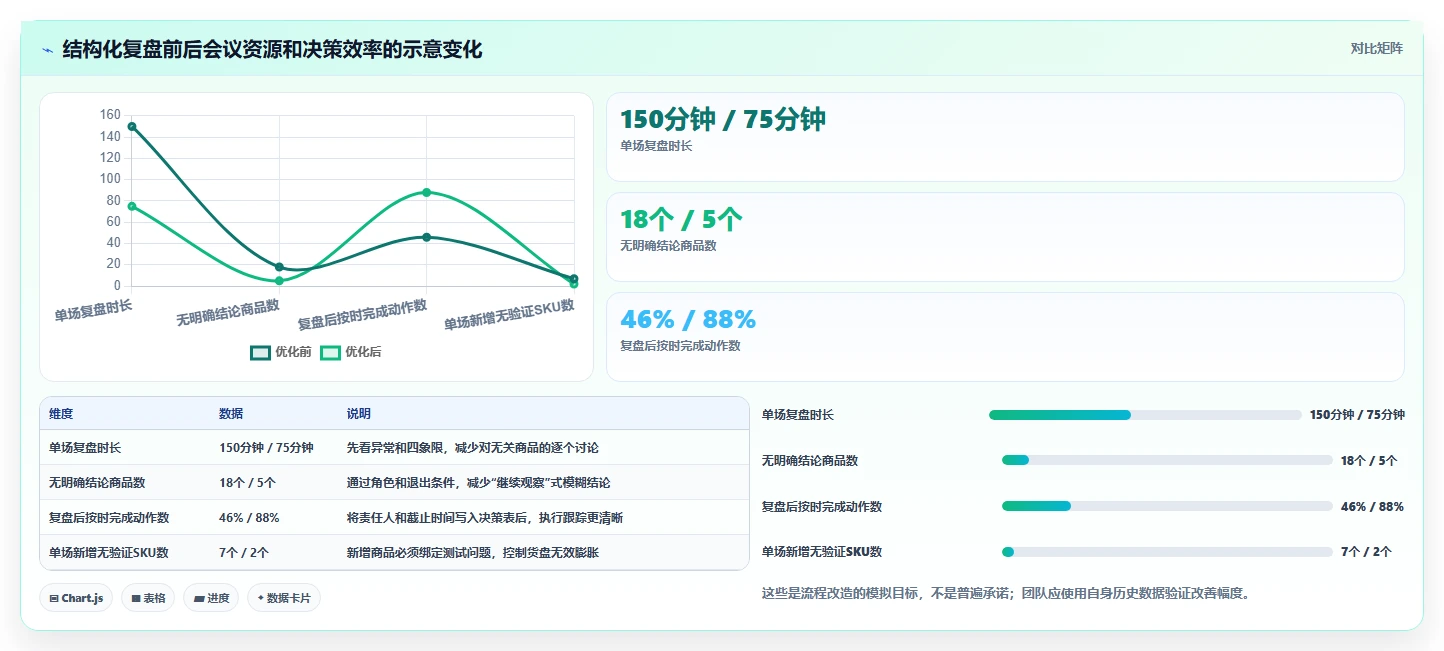Click description 先看异常和四象限 row text
Viewport: 1444px width, 651px height.
pyautogui.click(x=473, y=448)
